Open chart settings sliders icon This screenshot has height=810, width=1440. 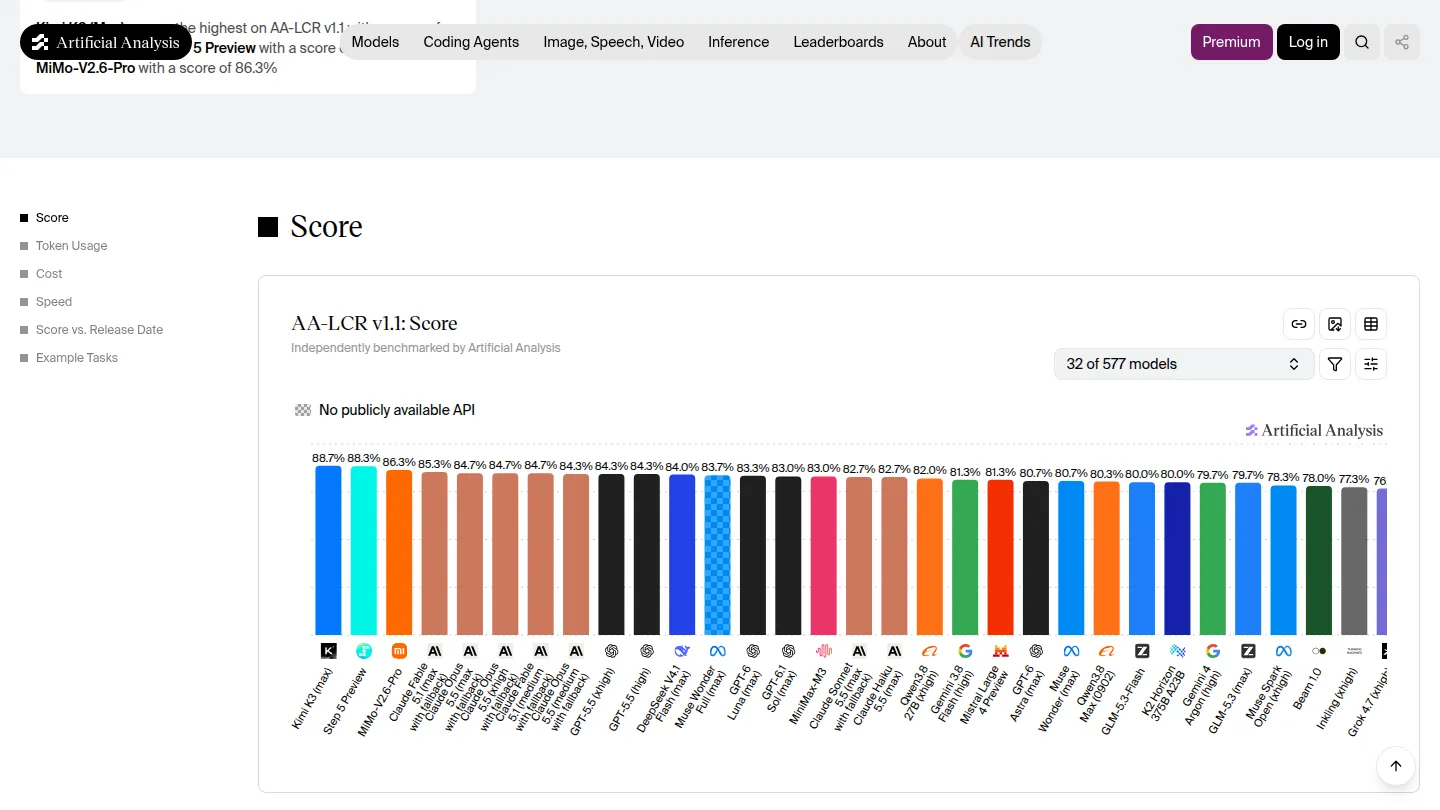(x=1371, y=364)
